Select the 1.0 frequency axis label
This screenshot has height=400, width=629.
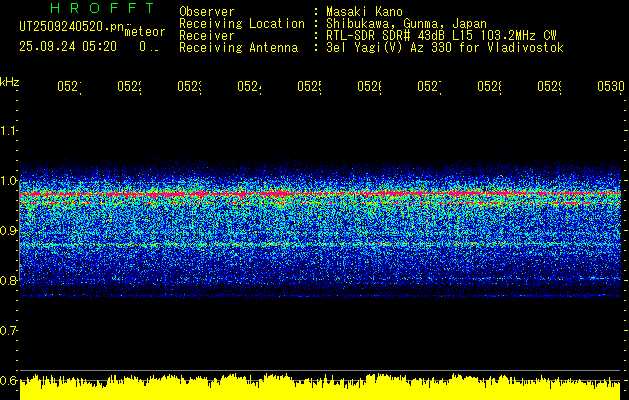pos(8,180)
